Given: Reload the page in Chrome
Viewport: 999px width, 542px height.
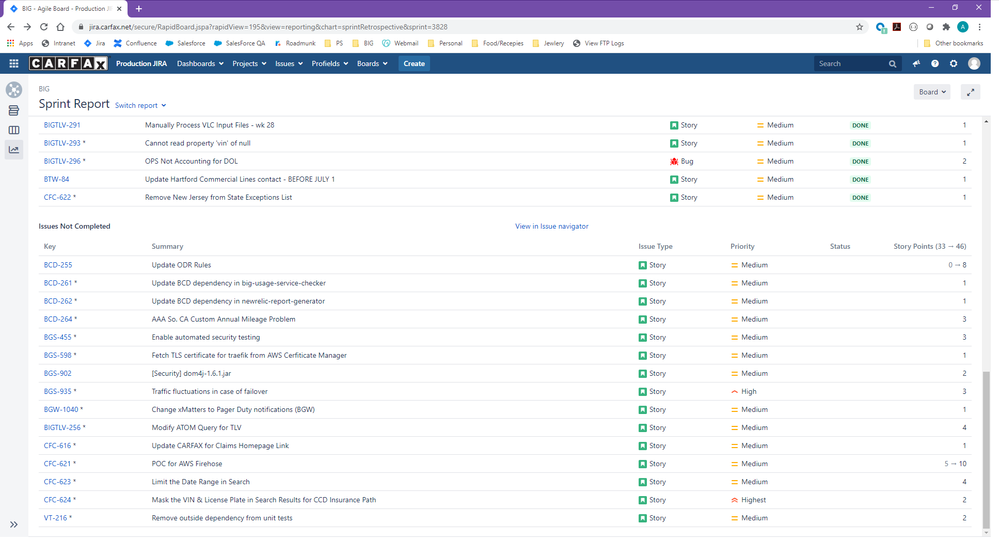Looking at the screenshot, I should [x=44, y=27].
